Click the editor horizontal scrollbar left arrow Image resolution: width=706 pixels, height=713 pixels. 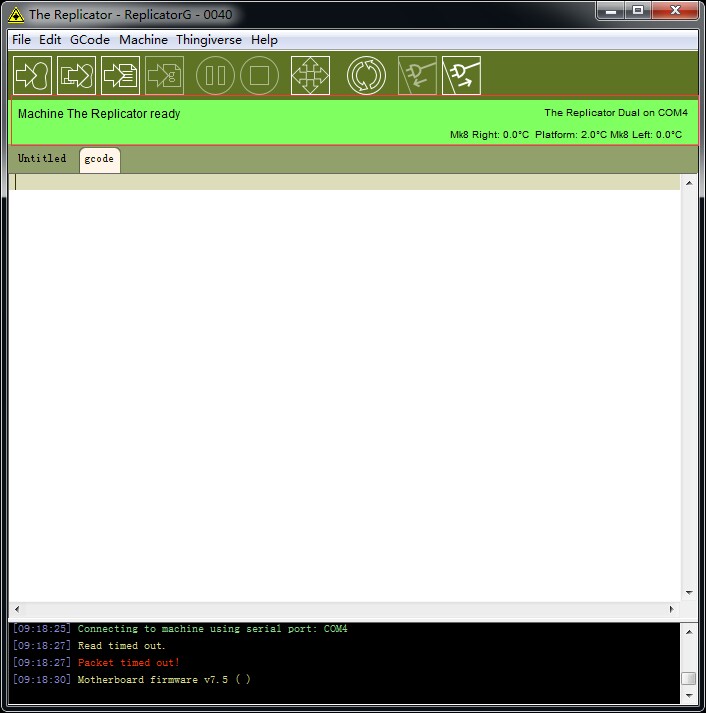(17, 609)
